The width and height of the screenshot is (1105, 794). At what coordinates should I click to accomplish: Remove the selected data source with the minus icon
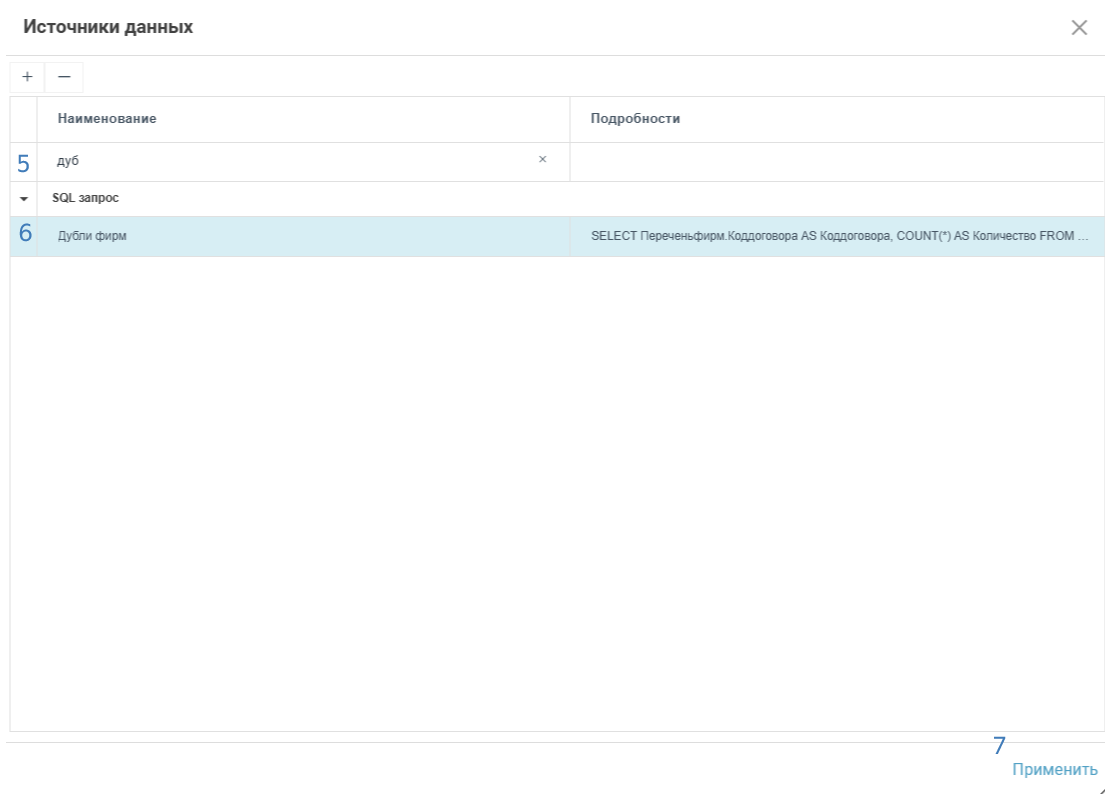(x=64, y=77)
